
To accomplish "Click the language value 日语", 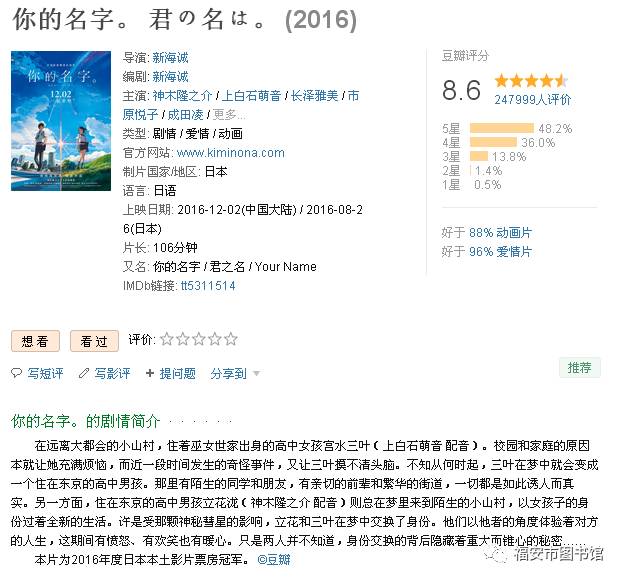I will (164, 191).
